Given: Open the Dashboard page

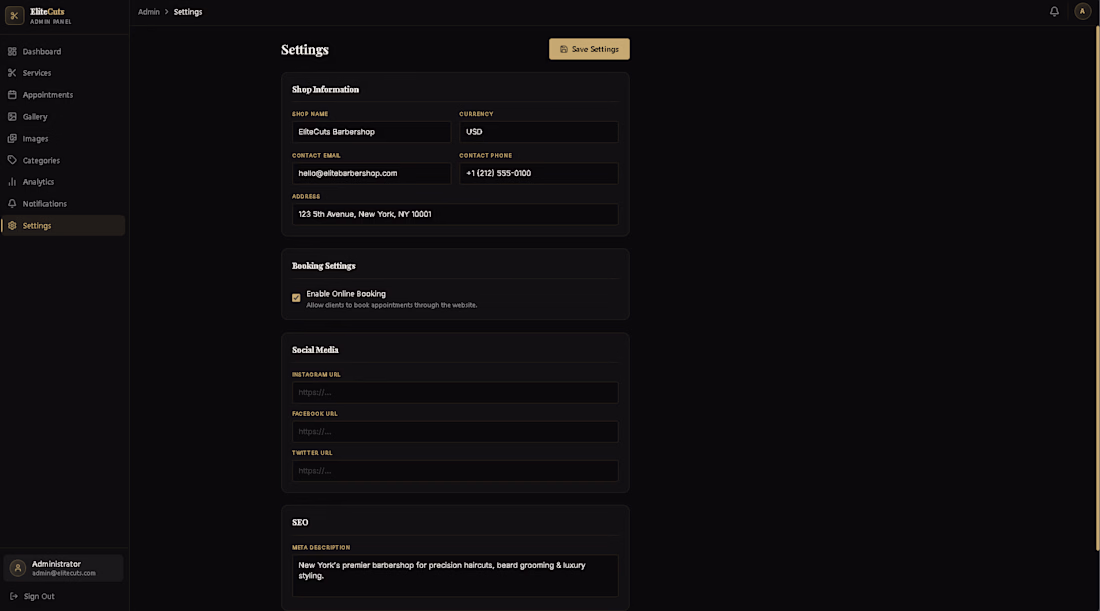Looking at the screenshot, I should coord(63,51).
